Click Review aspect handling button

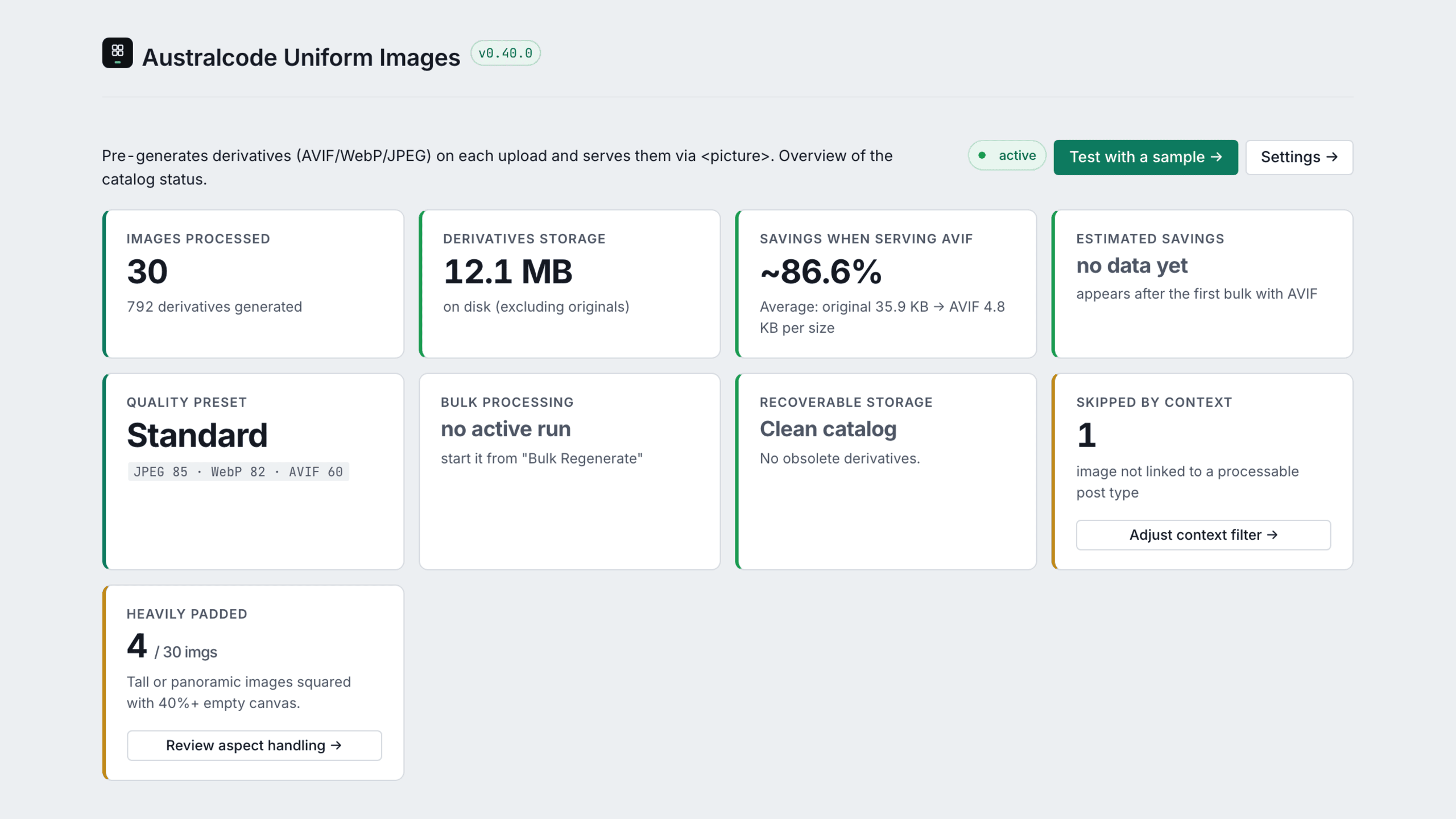coord(254,745)
